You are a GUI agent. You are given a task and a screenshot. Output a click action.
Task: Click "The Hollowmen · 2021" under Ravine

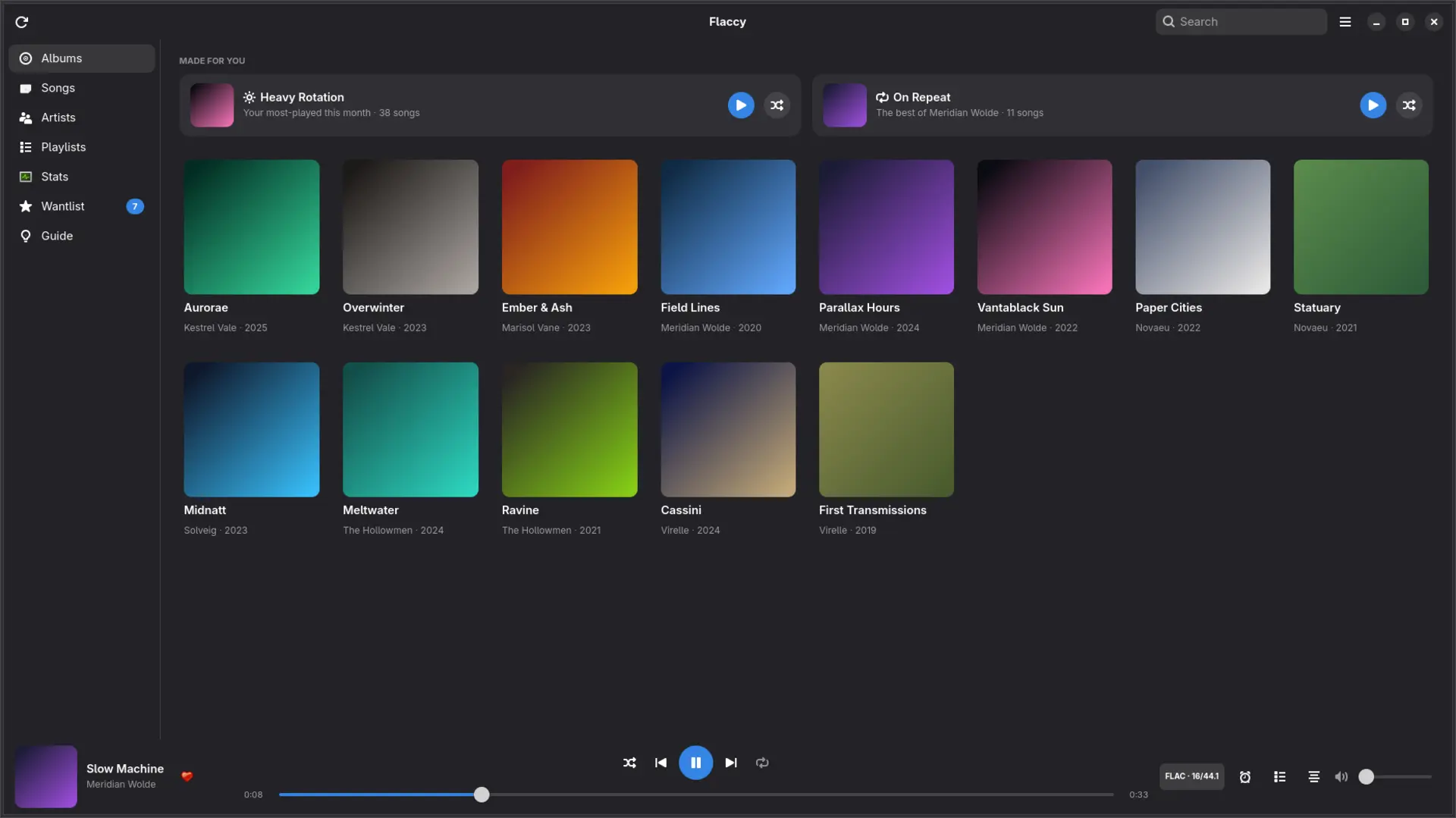[551, 530]
